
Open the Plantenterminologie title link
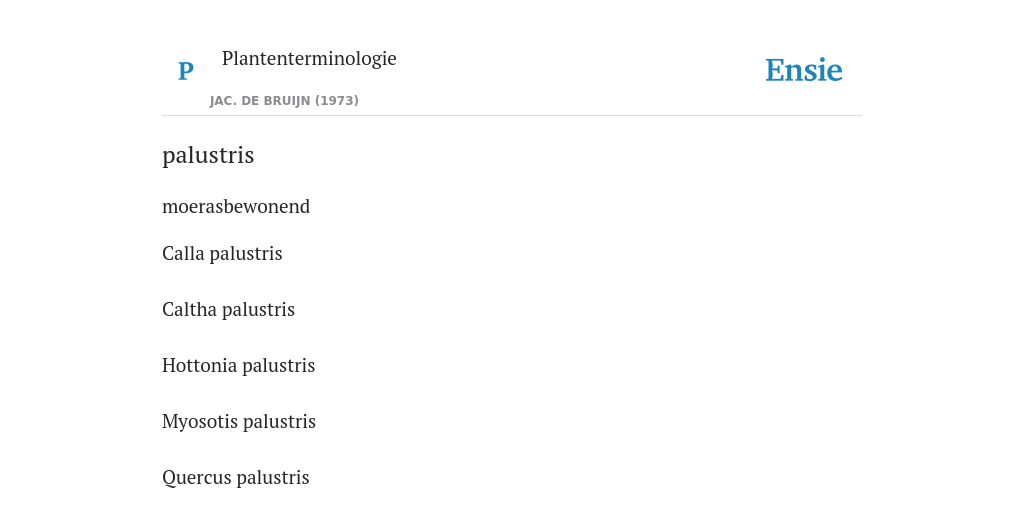pyautogui.click(x=309, y=58)
